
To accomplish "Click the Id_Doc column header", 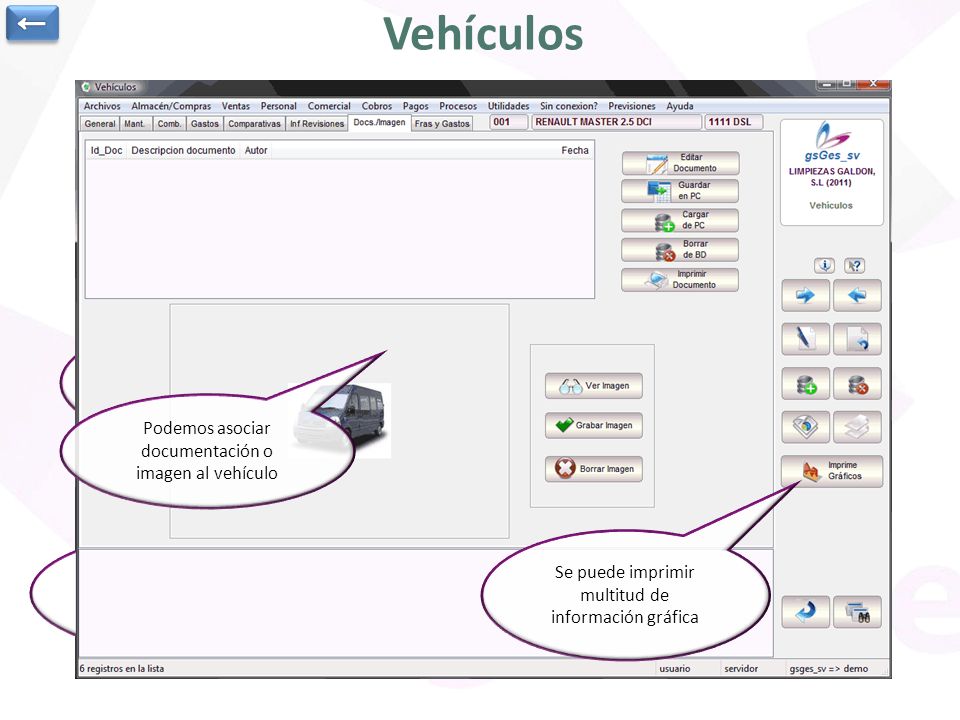I will 107,151.
